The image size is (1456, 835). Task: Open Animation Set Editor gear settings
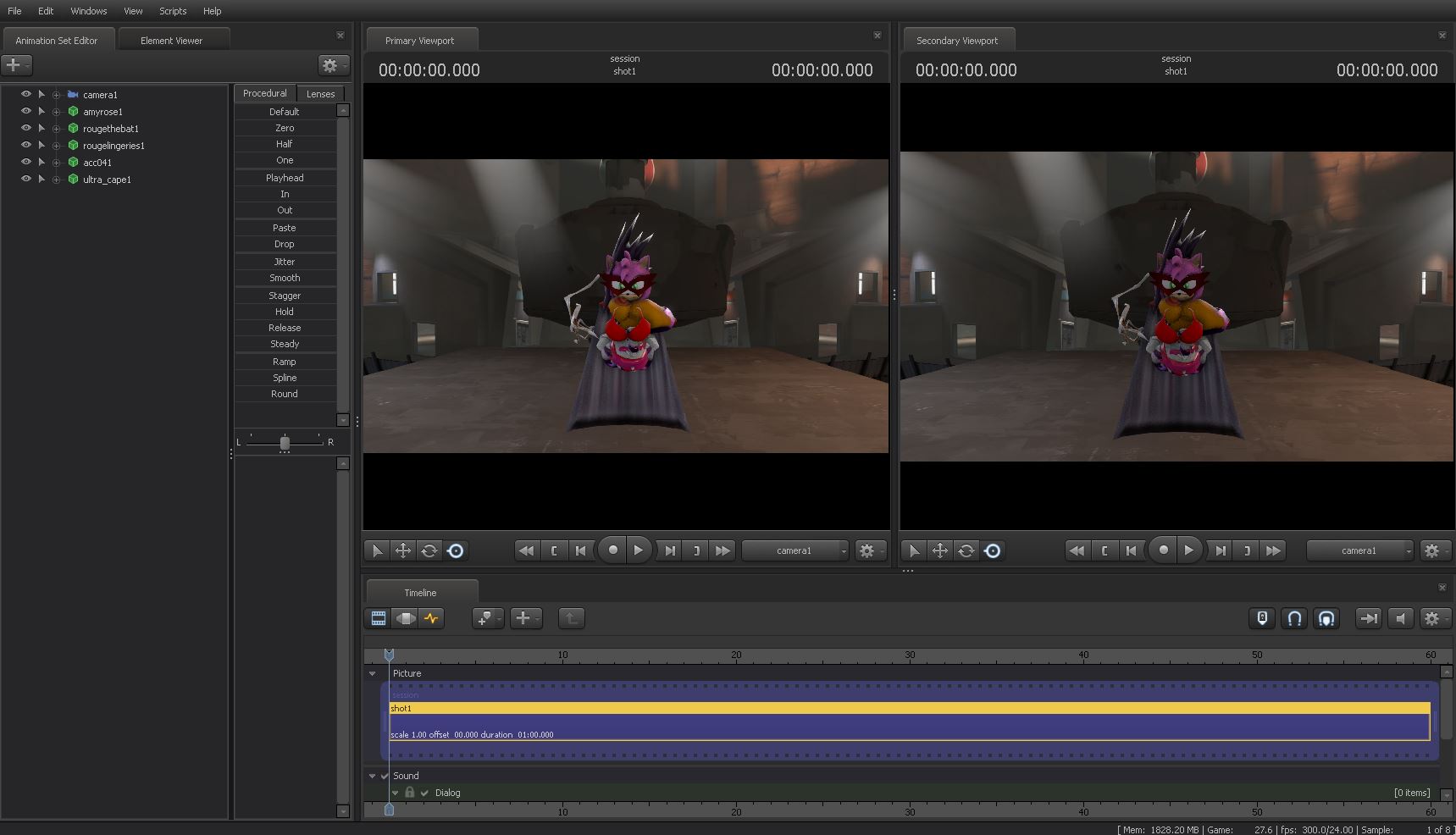(x=330, y=65)
